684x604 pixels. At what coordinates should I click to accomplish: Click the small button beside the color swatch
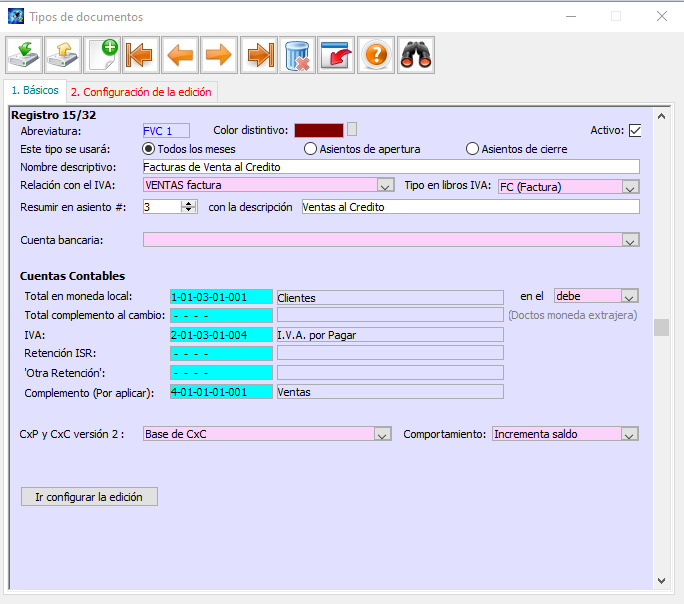(352, 129)
